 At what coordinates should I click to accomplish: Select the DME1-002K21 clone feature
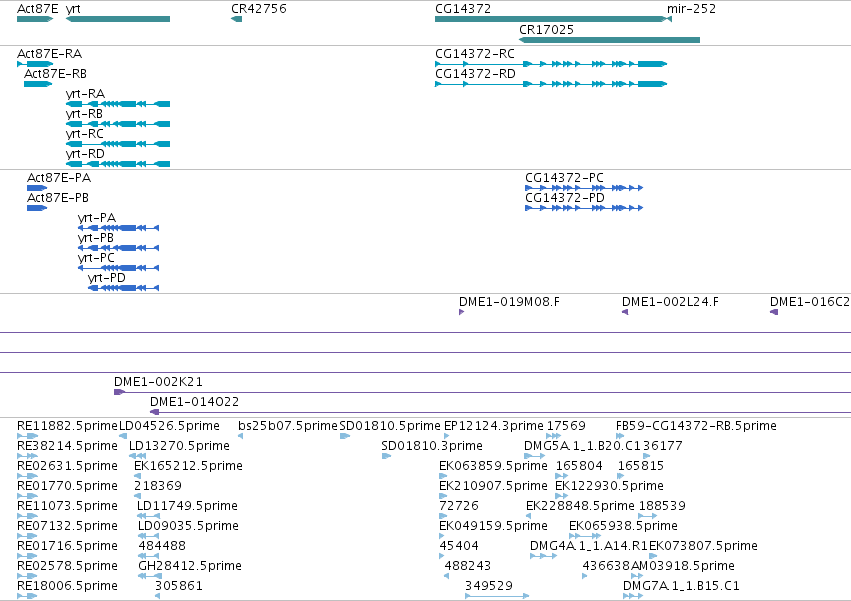(x=482, y=392)
